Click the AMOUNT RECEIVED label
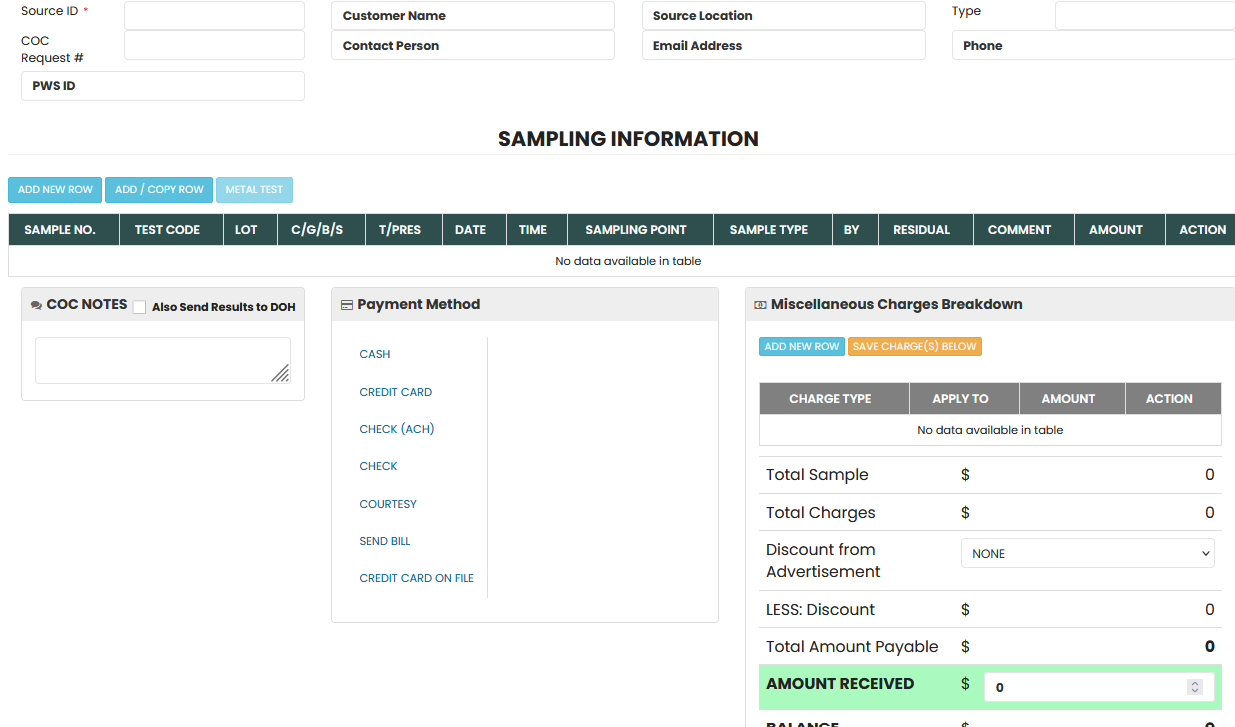The width and height of the screenshot is (1235, 727). [840, 684]
